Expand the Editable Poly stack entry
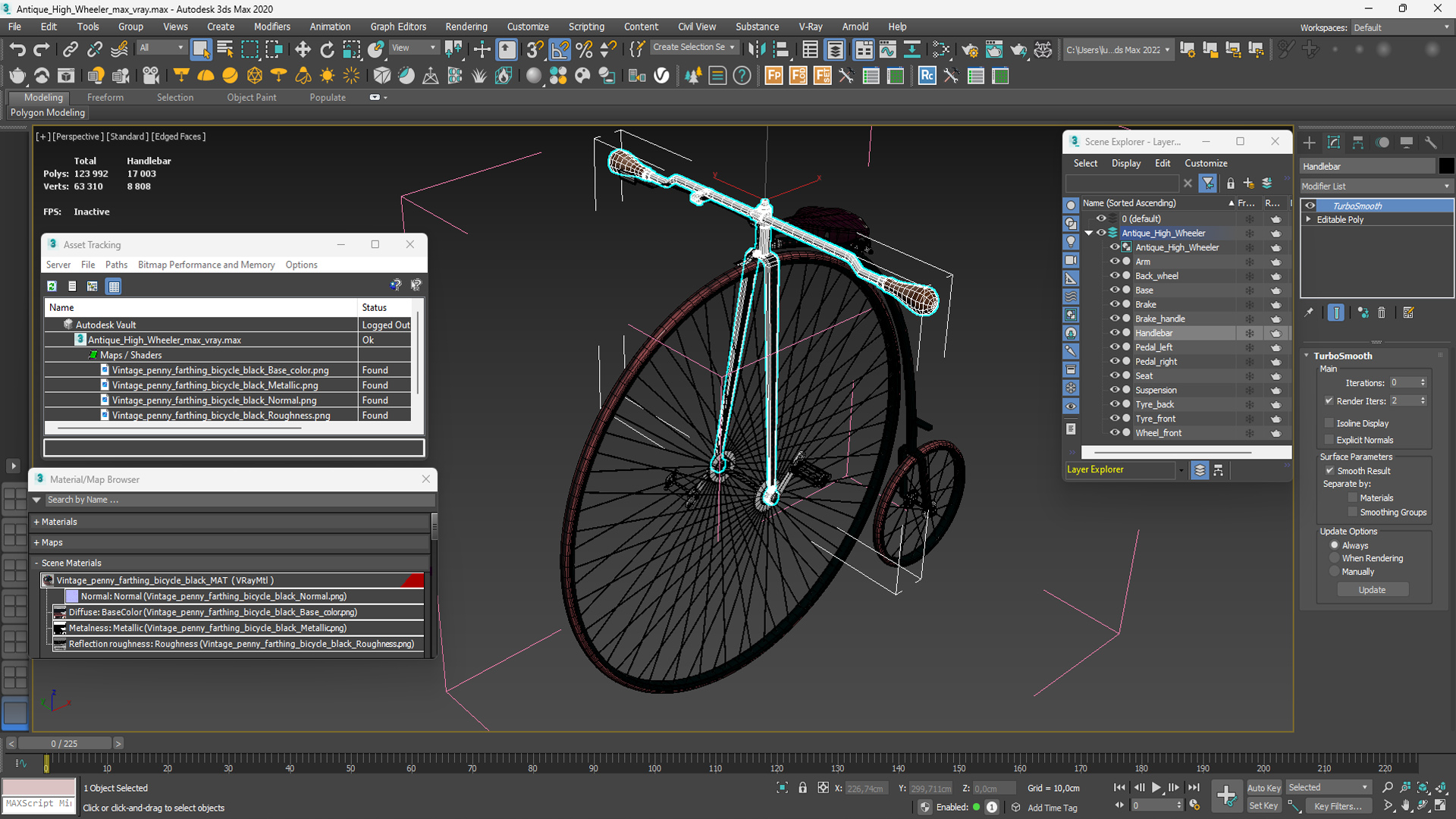Viewport: 1456px width, 819px height. click(1308, 220)
